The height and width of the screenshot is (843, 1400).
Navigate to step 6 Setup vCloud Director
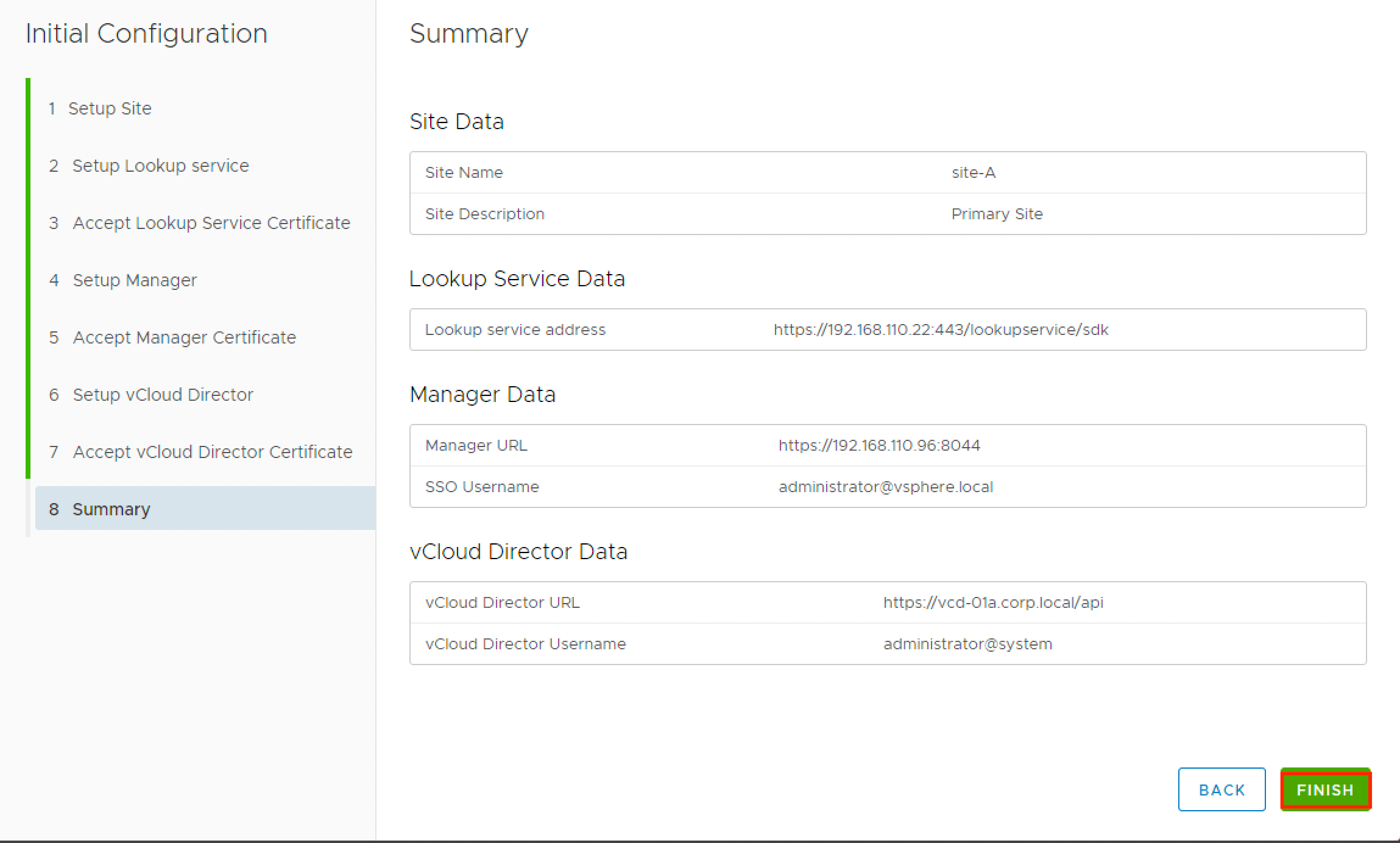pyautogui.click(x=163, y=395)
